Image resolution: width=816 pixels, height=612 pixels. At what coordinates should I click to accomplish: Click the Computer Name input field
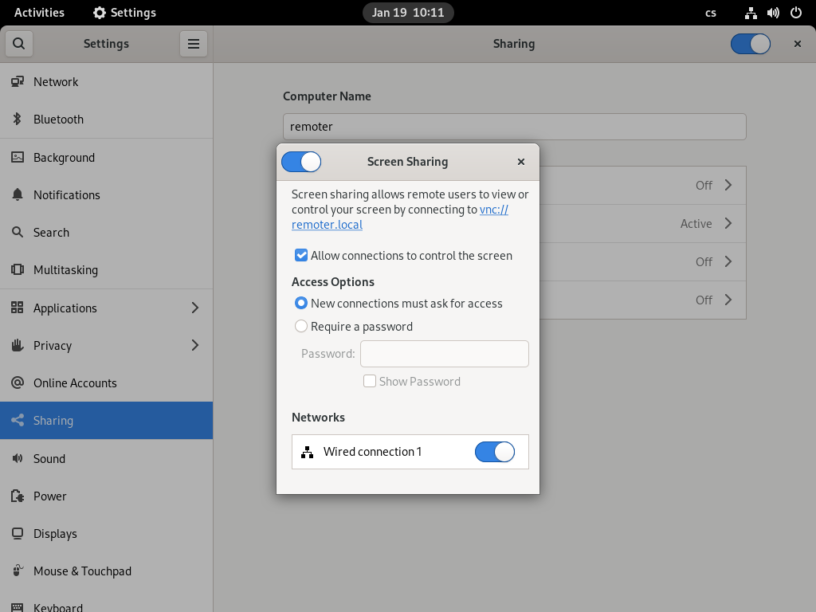pyautogui.click(x=513, y=127)
